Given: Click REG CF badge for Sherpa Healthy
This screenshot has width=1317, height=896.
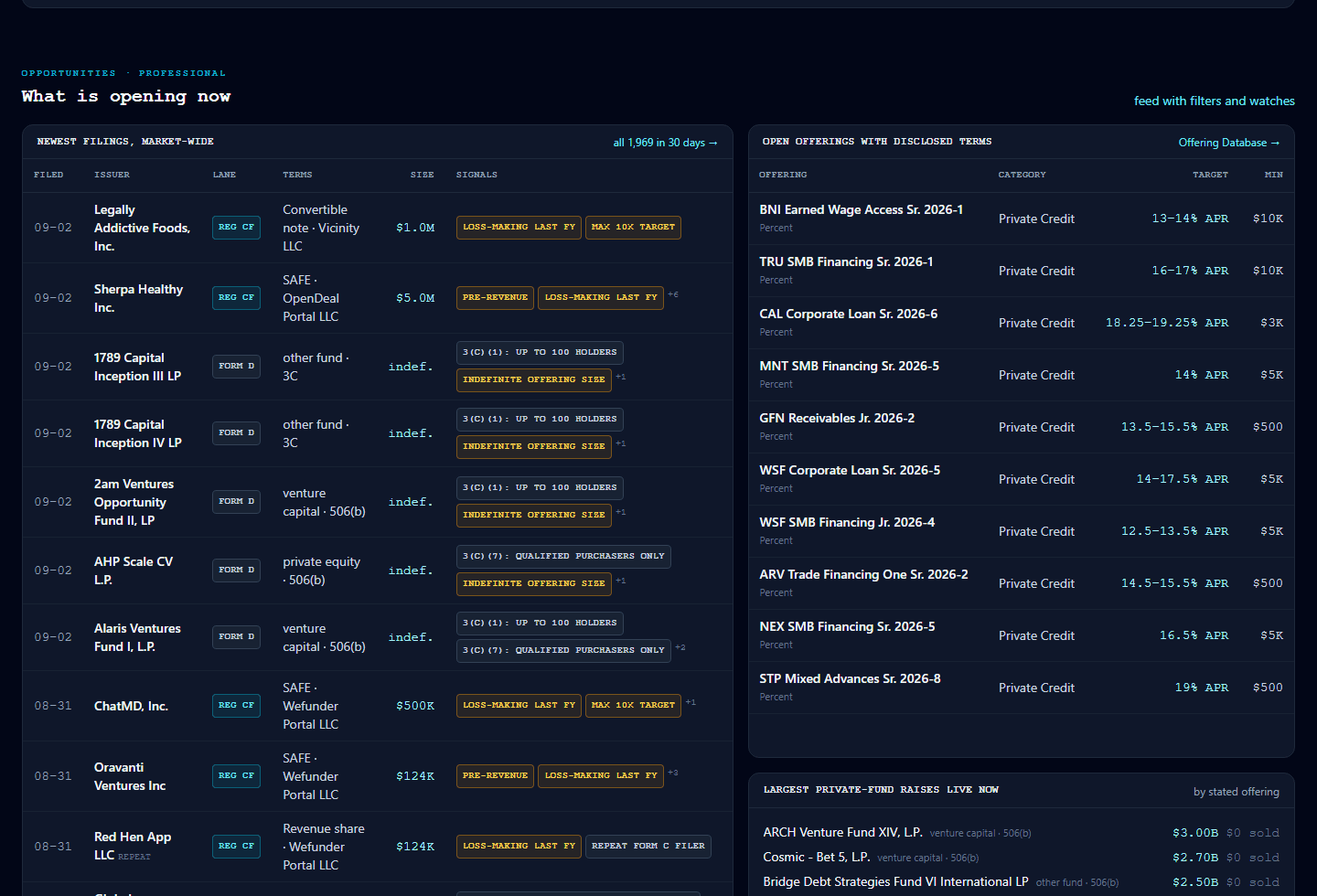Looking at the screenshot, I should click(236, 297).
